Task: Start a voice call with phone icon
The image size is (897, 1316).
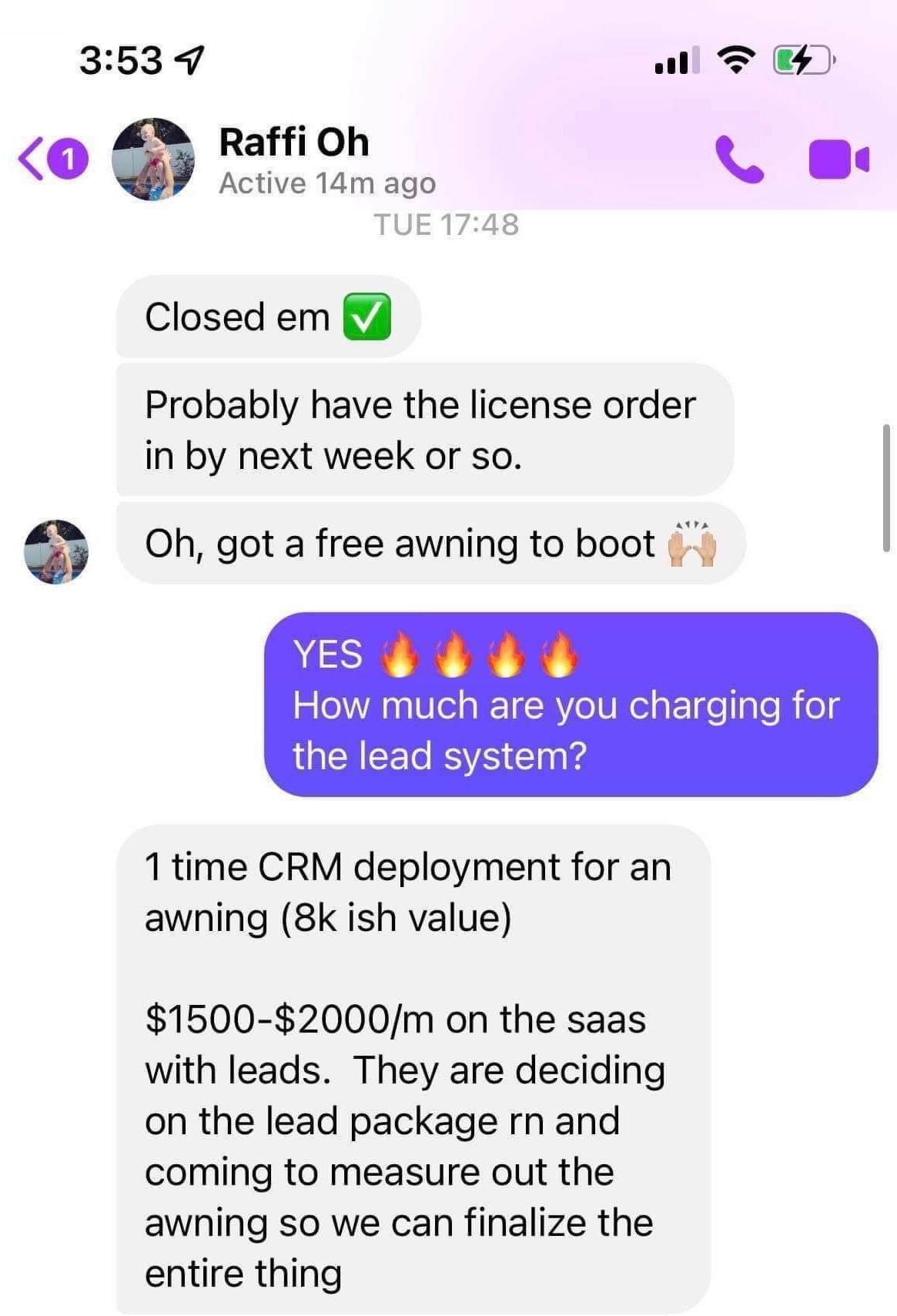Action: pos(739,159)
